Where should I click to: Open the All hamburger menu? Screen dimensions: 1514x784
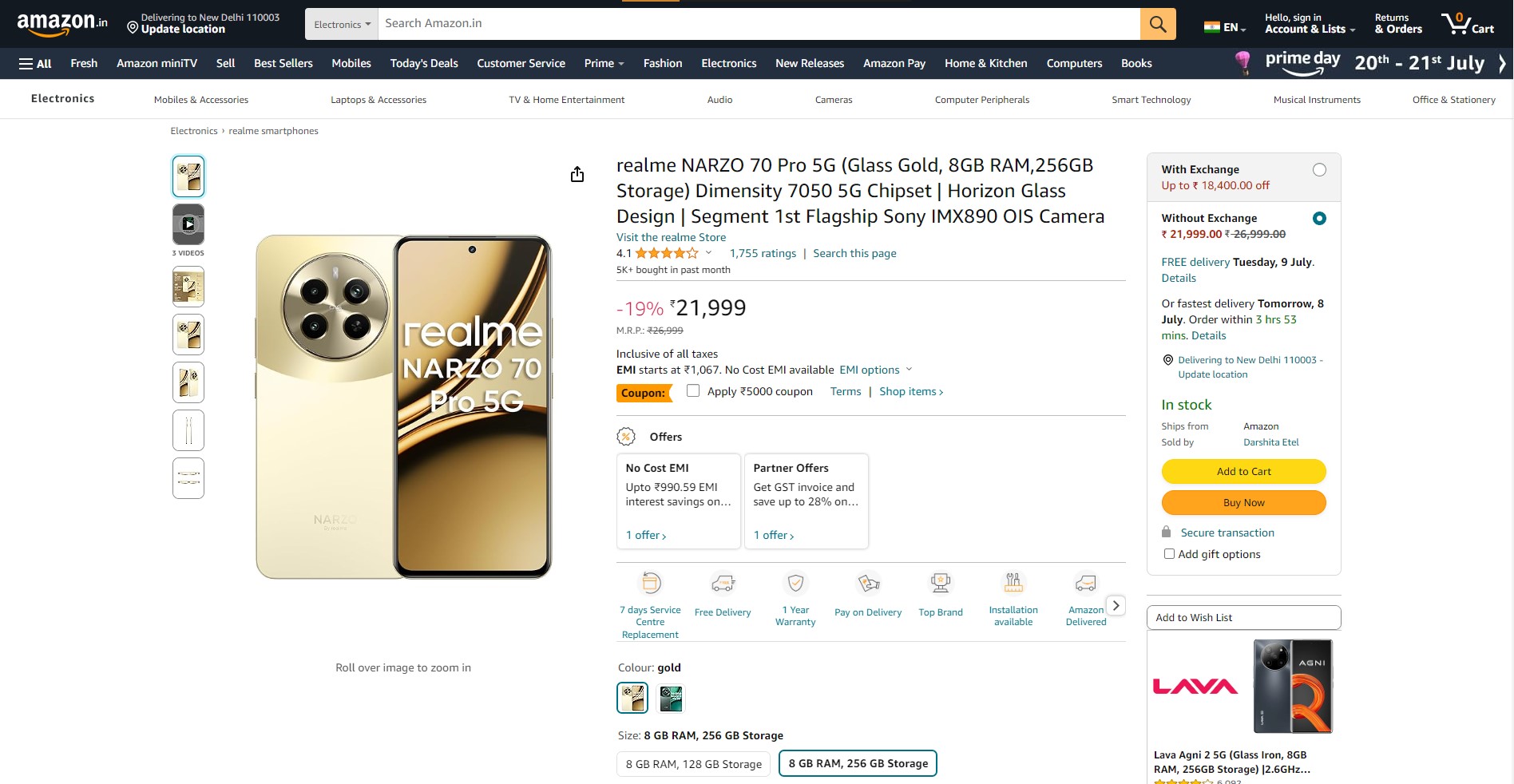pyautogui.click(x=35, y=64)
